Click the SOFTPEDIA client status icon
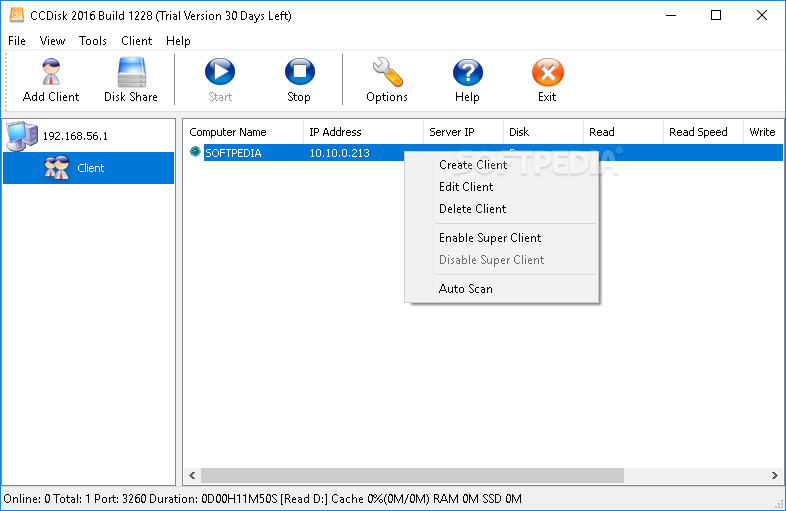The height and width of the screenshot is (511, 786). [x=195, y=152]
